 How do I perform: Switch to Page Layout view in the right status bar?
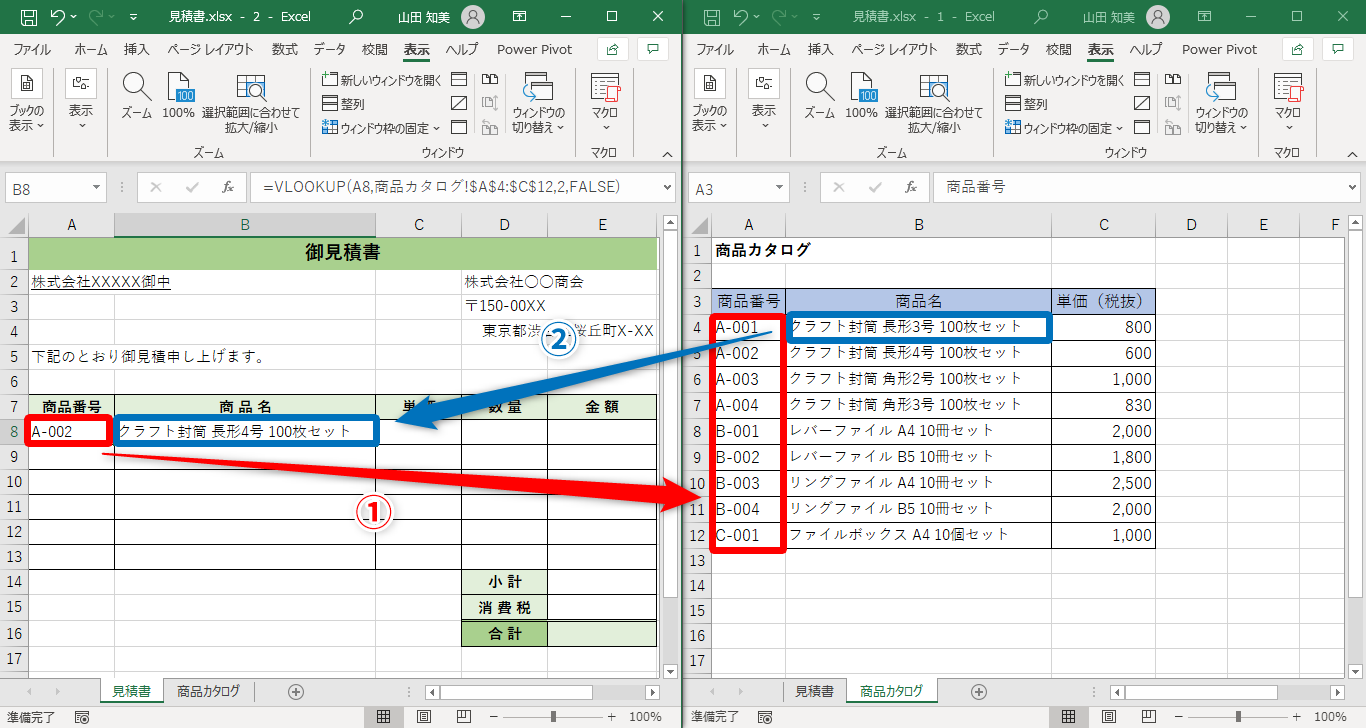1108,717
